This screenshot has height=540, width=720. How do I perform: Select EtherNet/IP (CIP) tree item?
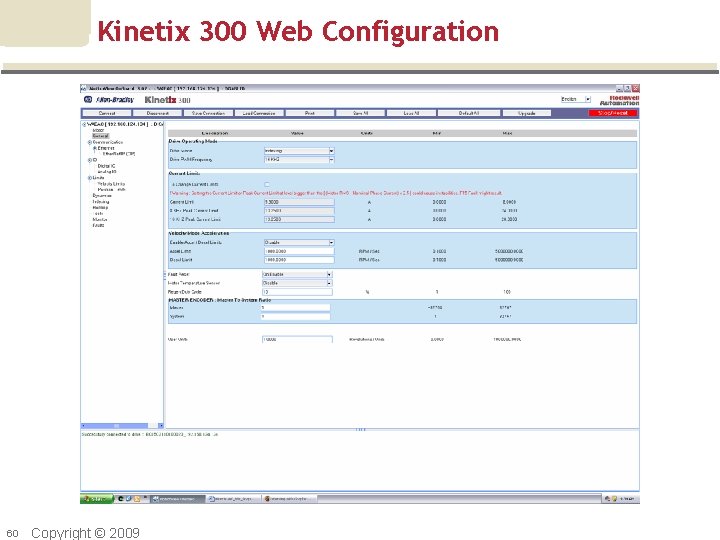point(119,154)
